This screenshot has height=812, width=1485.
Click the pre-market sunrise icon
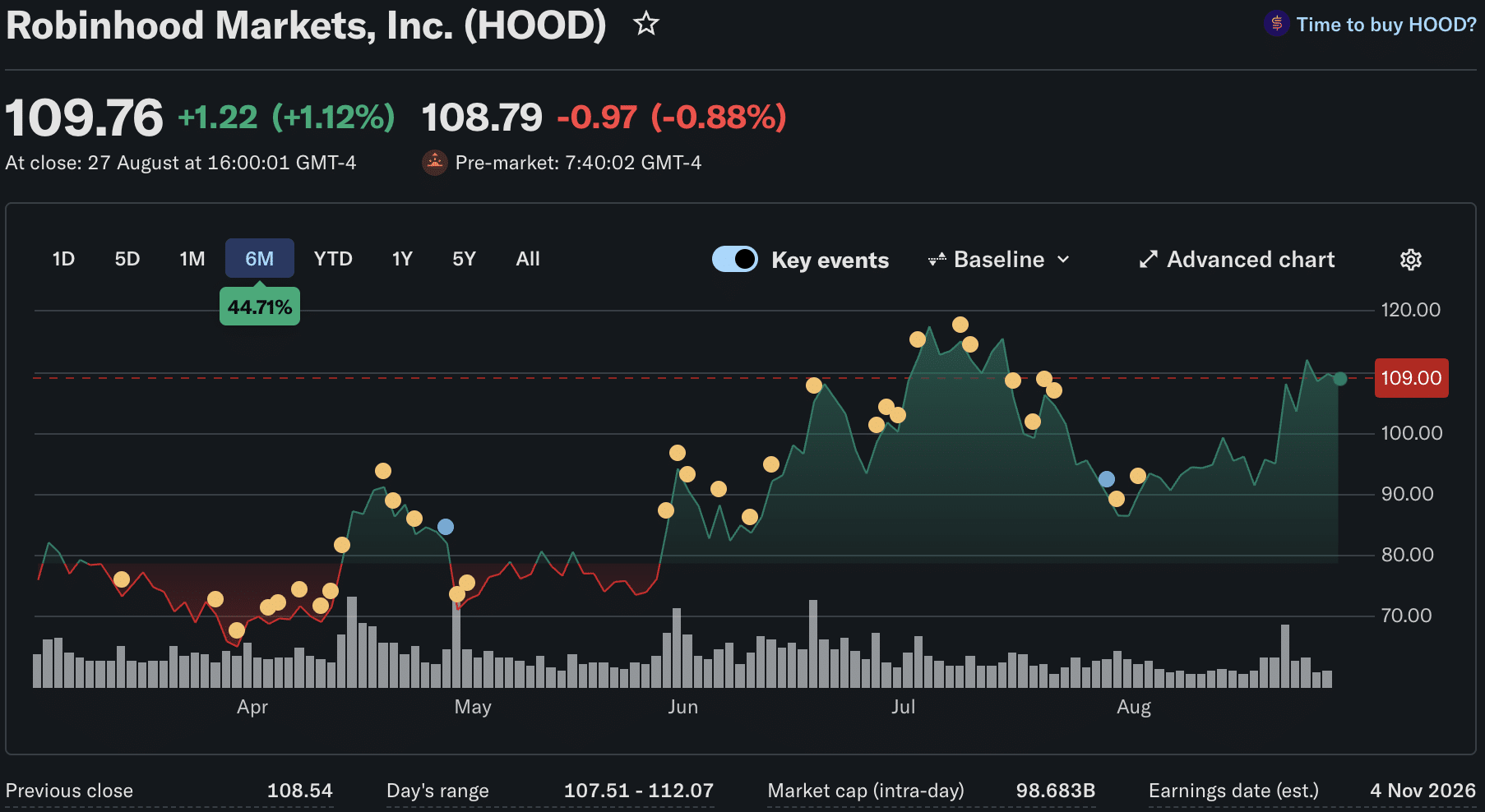[434, 163]
